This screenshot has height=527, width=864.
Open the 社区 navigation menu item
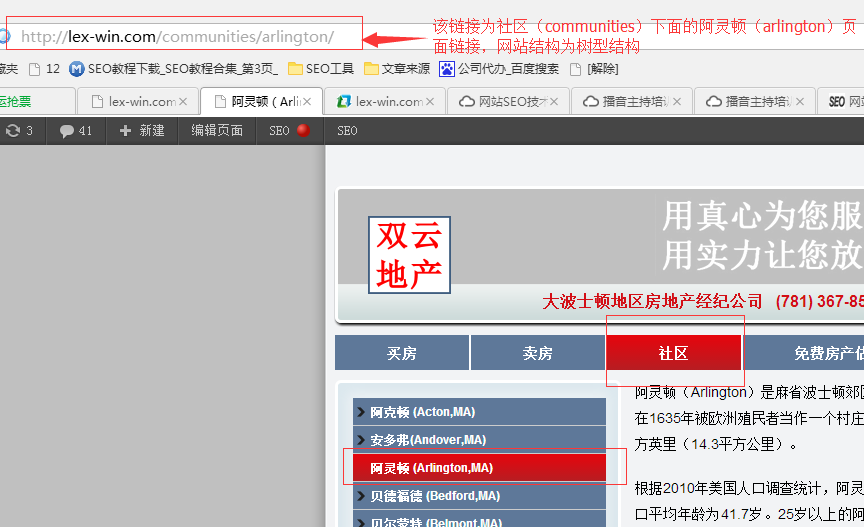[x=673, y=353]
